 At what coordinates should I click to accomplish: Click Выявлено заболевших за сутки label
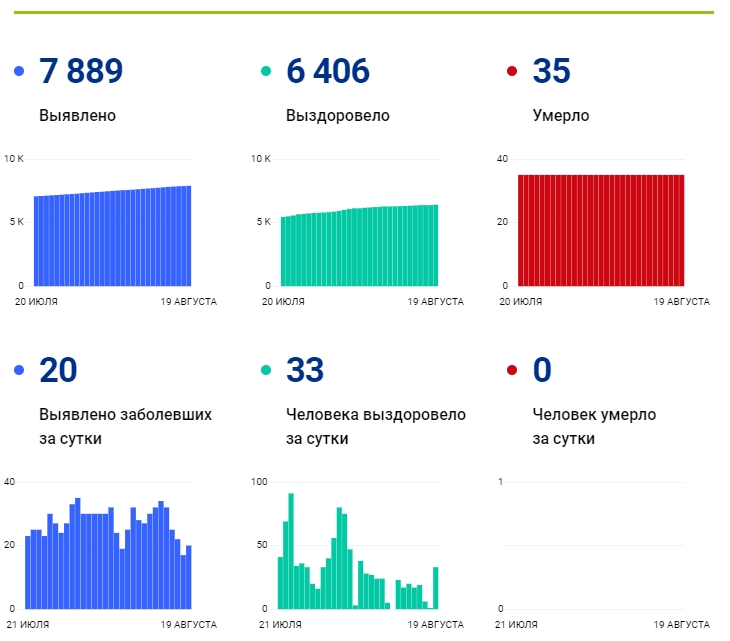click(125, 426)
